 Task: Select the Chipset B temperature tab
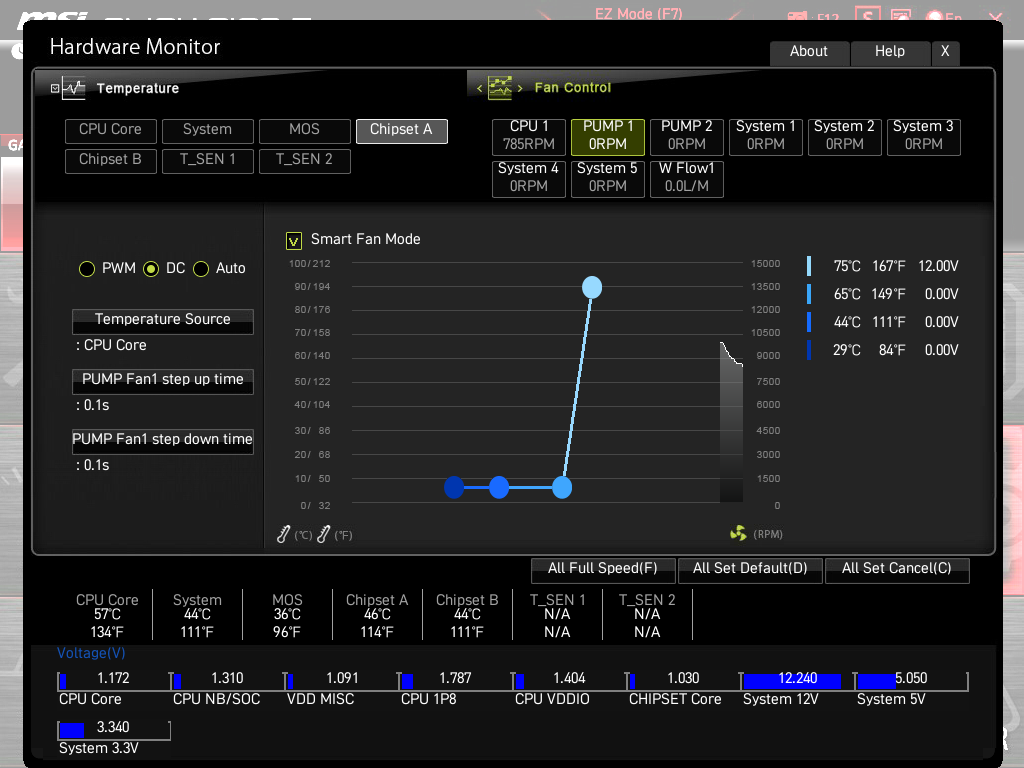pos(110,161)
